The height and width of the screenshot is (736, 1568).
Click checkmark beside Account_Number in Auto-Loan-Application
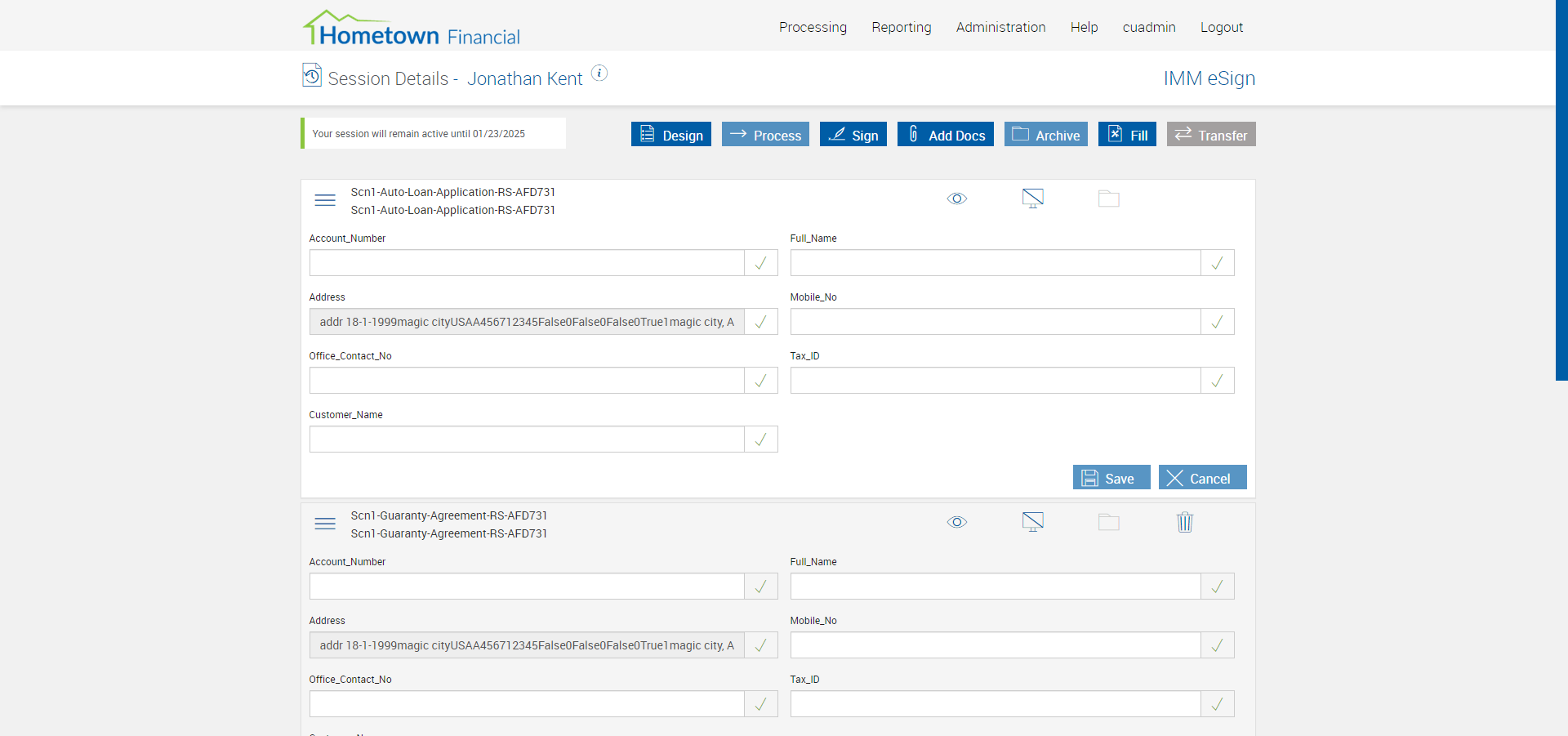pyautogui.click(x=761, y=263)
